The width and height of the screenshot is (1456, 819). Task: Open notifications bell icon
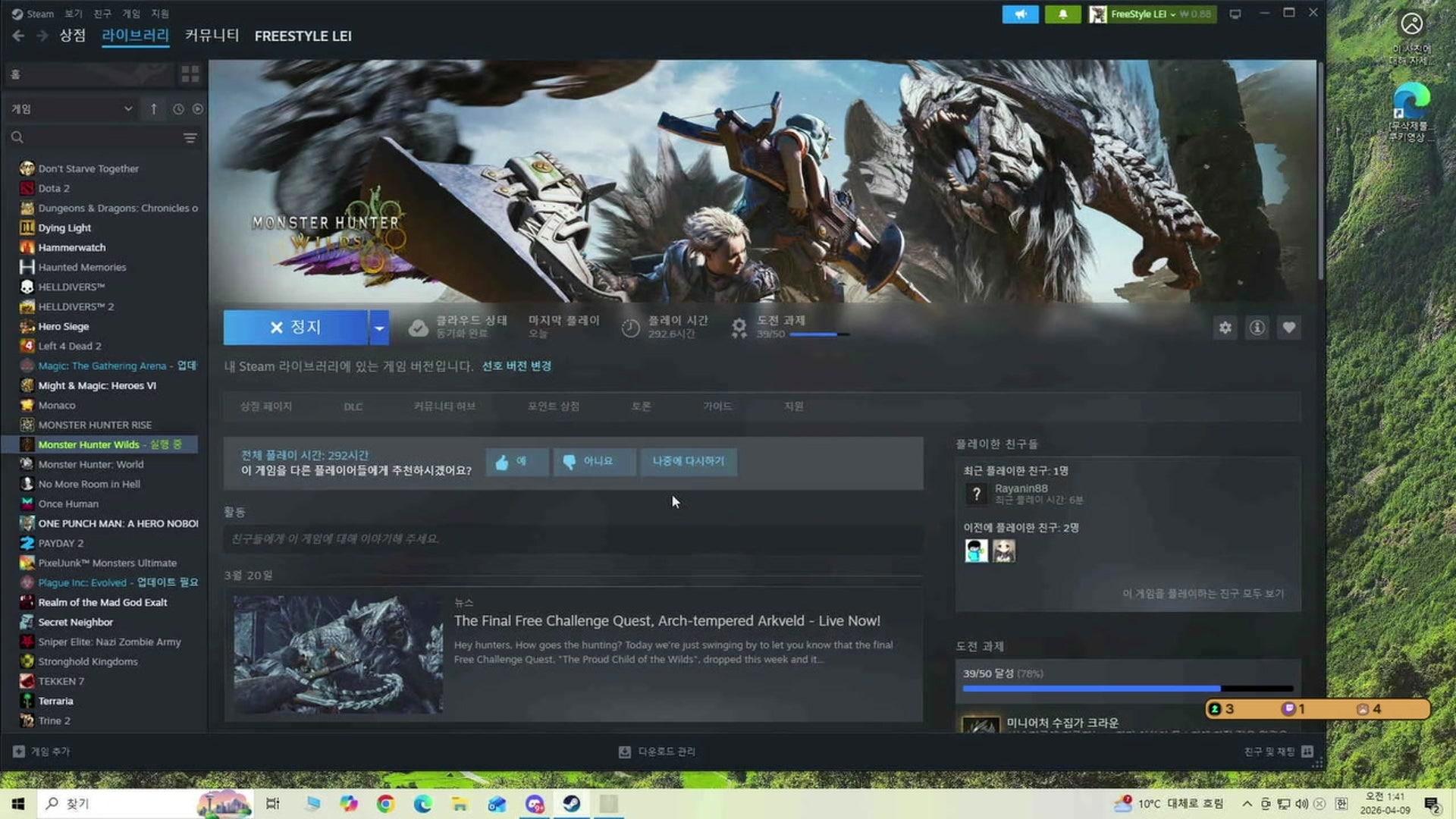pos(1062,14)
